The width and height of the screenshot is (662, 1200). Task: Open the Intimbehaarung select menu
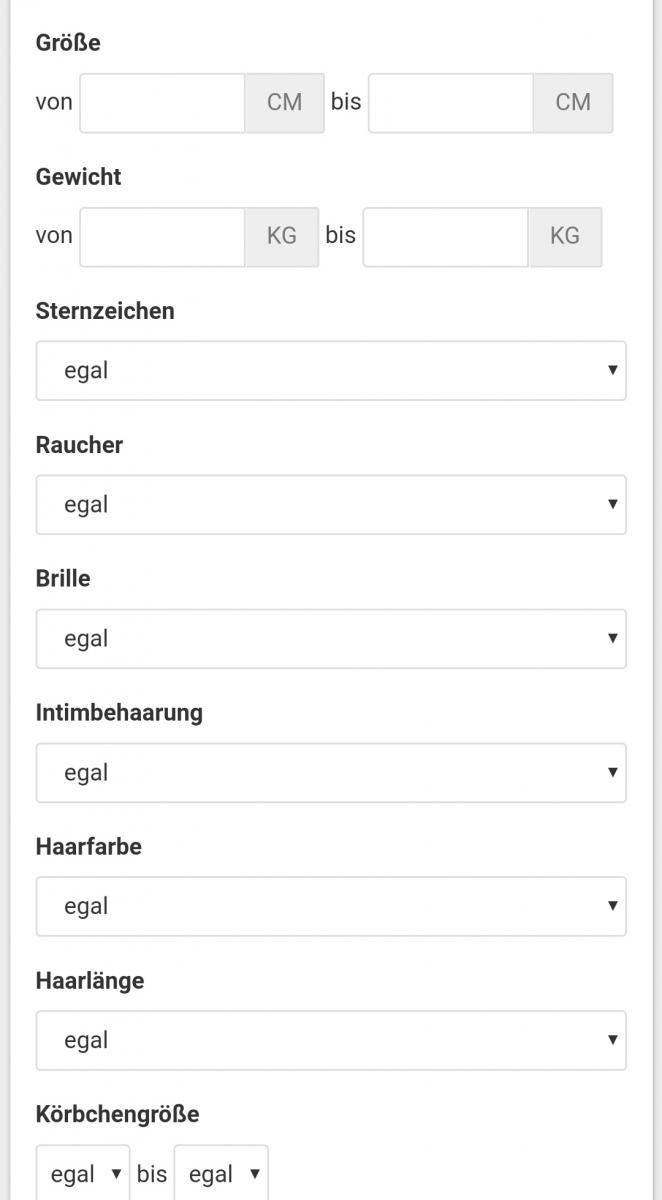(x=330, y=773)
